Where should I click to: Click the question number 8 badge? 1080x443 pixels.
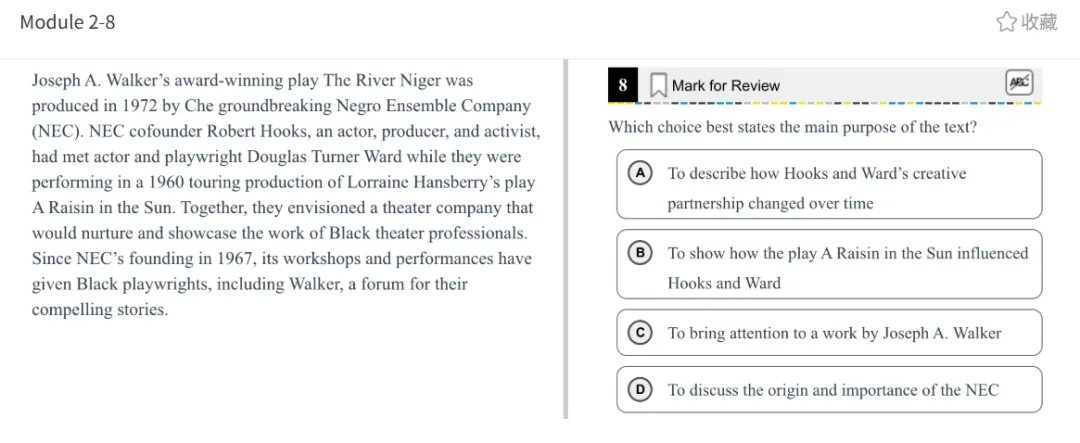623,85
